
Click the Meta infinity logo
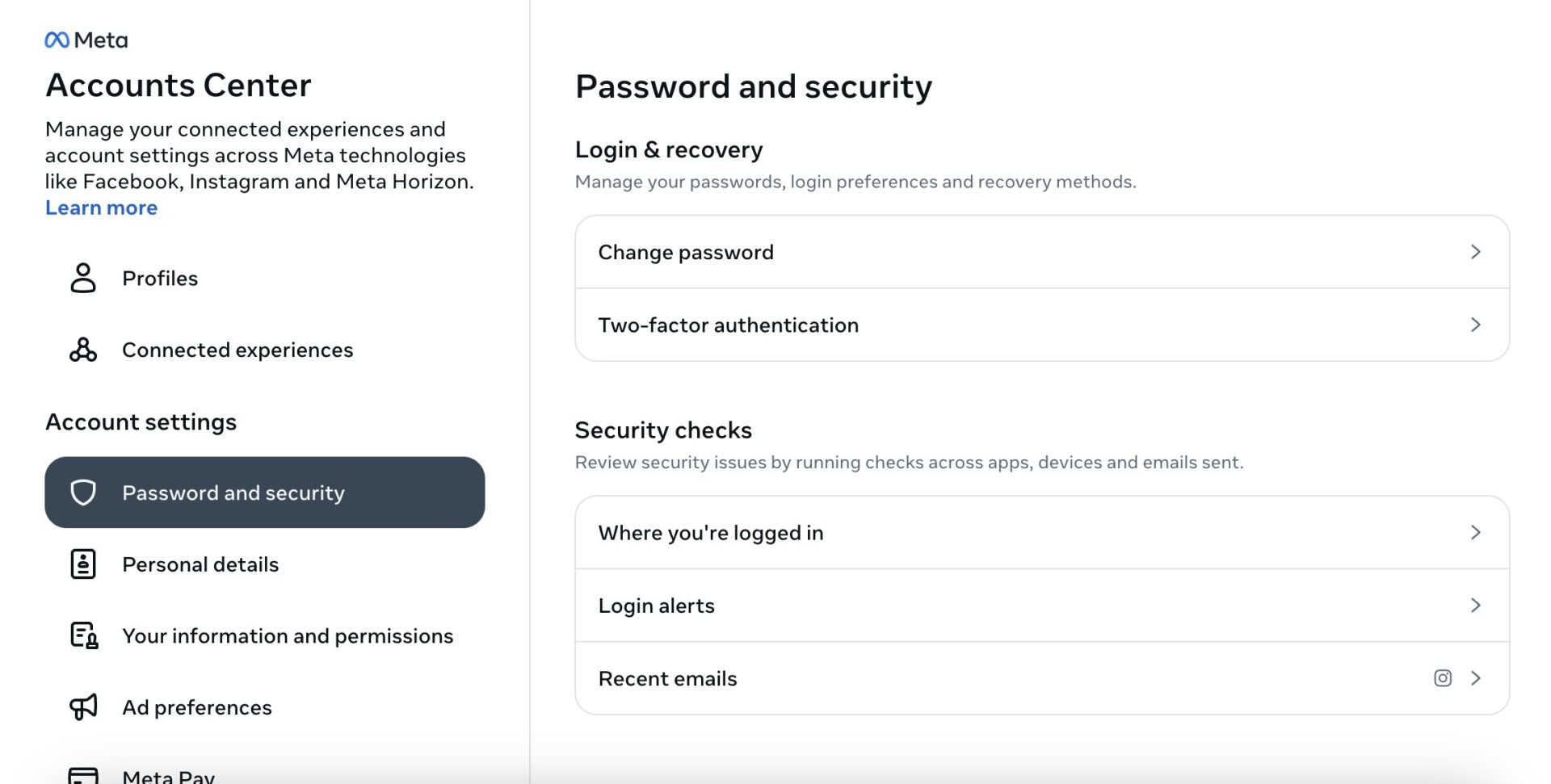coord(57,40)
